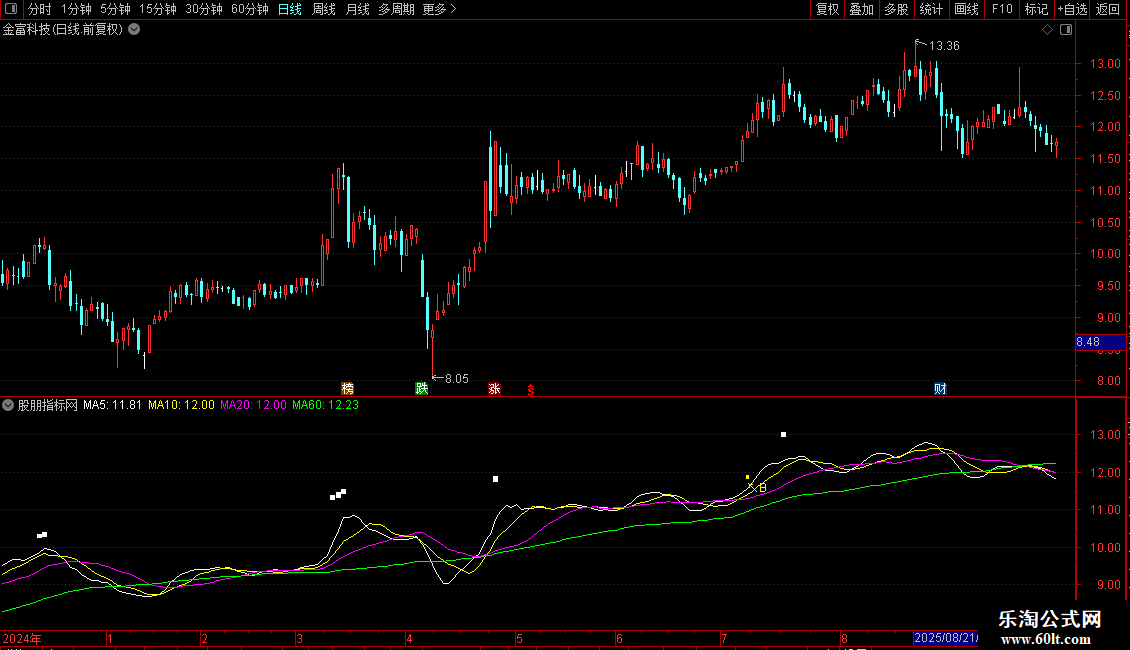Toggle the 叠加 overlay option
The image size is (1130, 650).
[861, 9]
